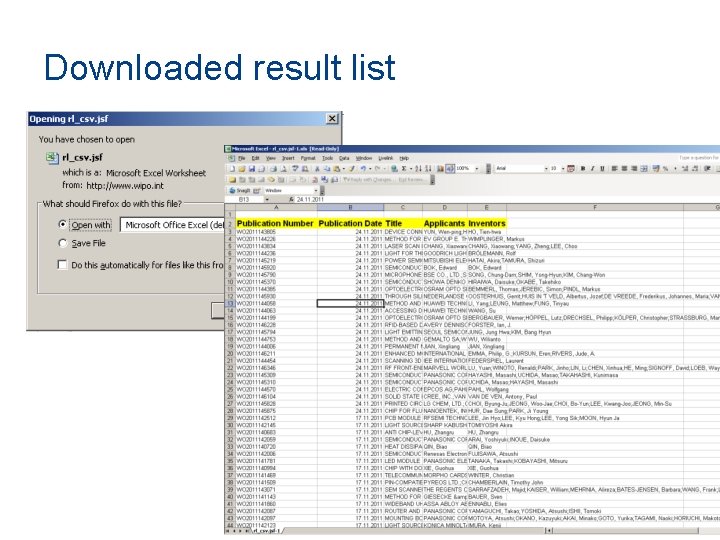The width and height of the screenshot is (720, 540).
Task: Click the Italic formatting icon
Action: (x=593, y=169)
